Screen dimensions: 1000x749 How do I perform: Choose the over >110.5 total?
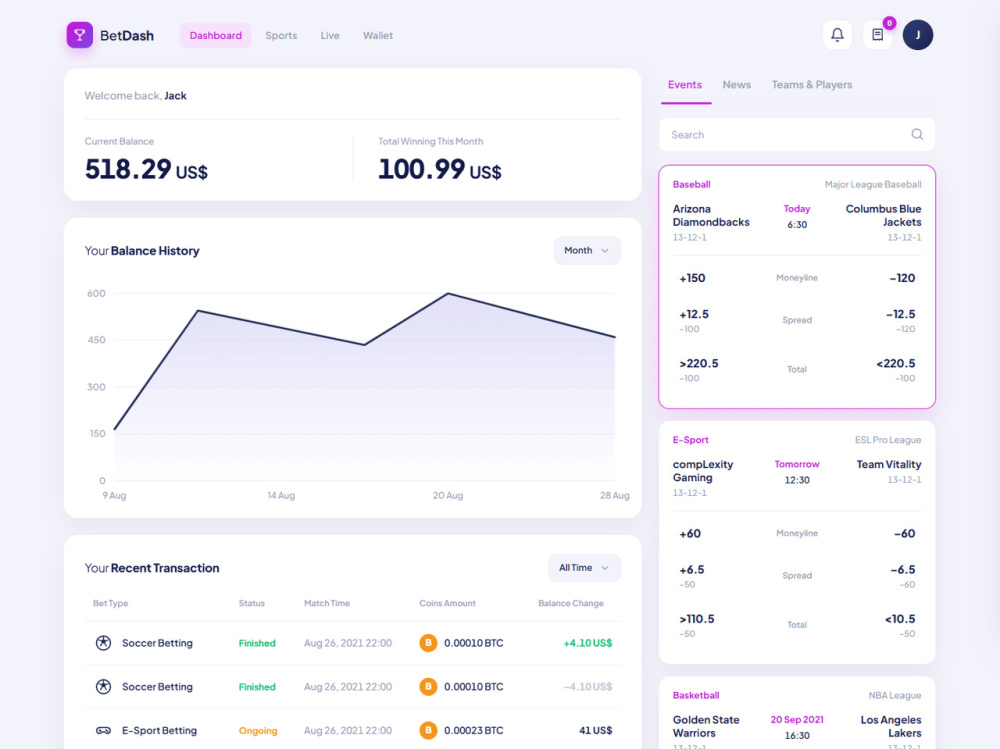pos(696,625)
